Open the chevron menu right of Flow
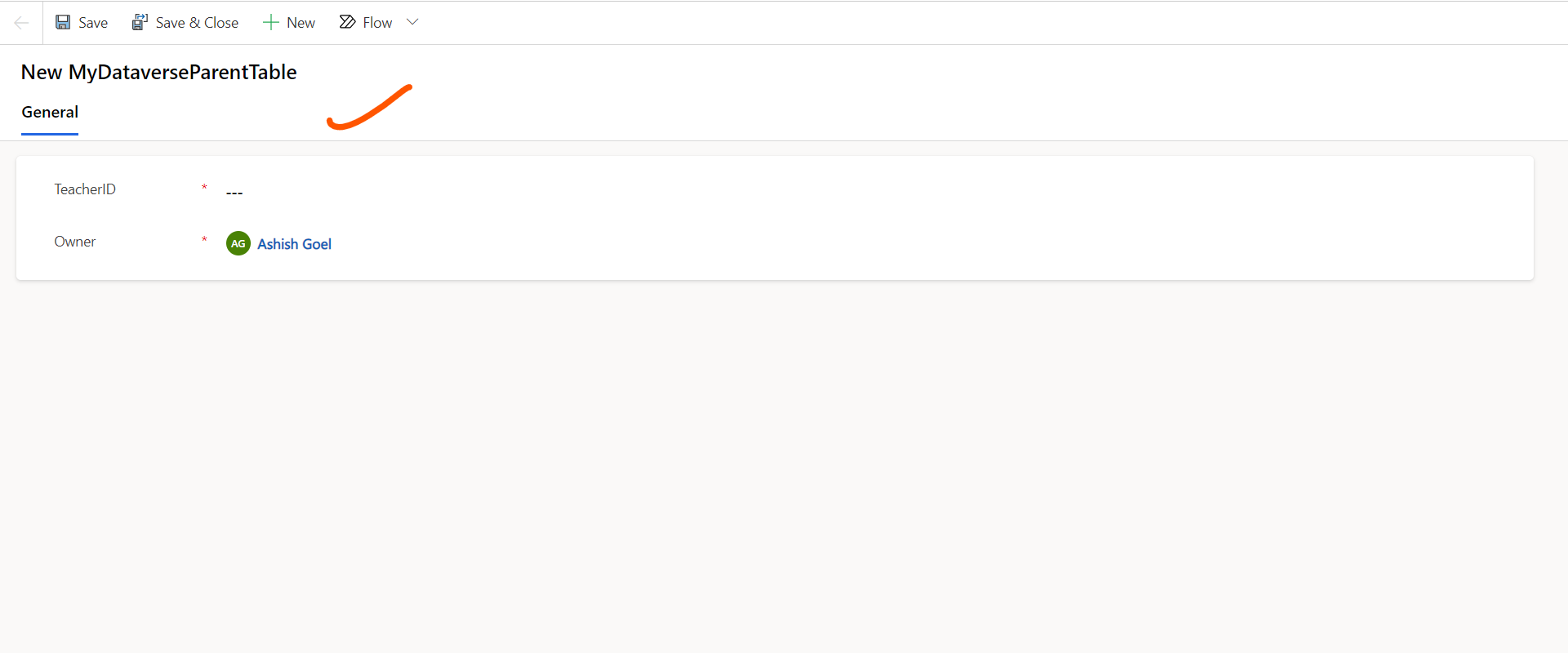Screen dimensions: 1568x653 (412, 21)
